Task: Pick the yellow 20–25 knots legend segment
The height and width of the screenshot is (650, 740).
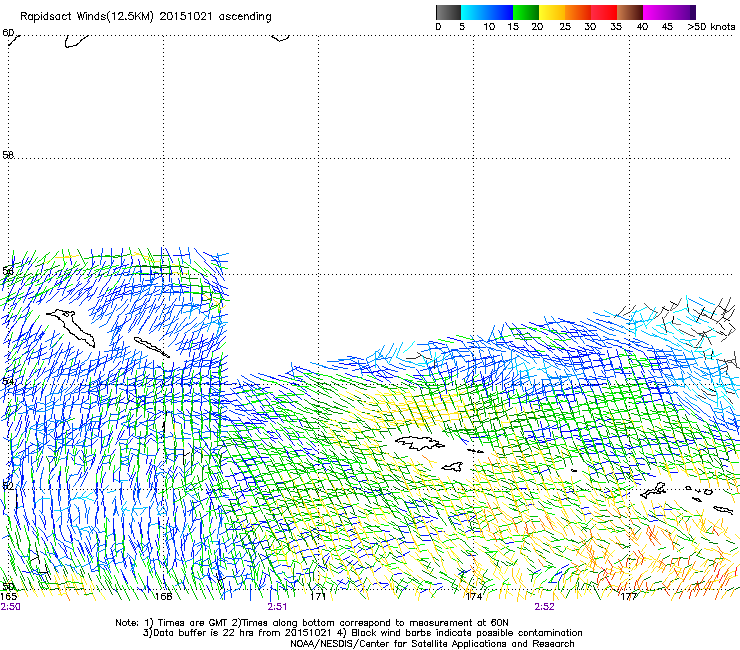Action: pos(552,12)
